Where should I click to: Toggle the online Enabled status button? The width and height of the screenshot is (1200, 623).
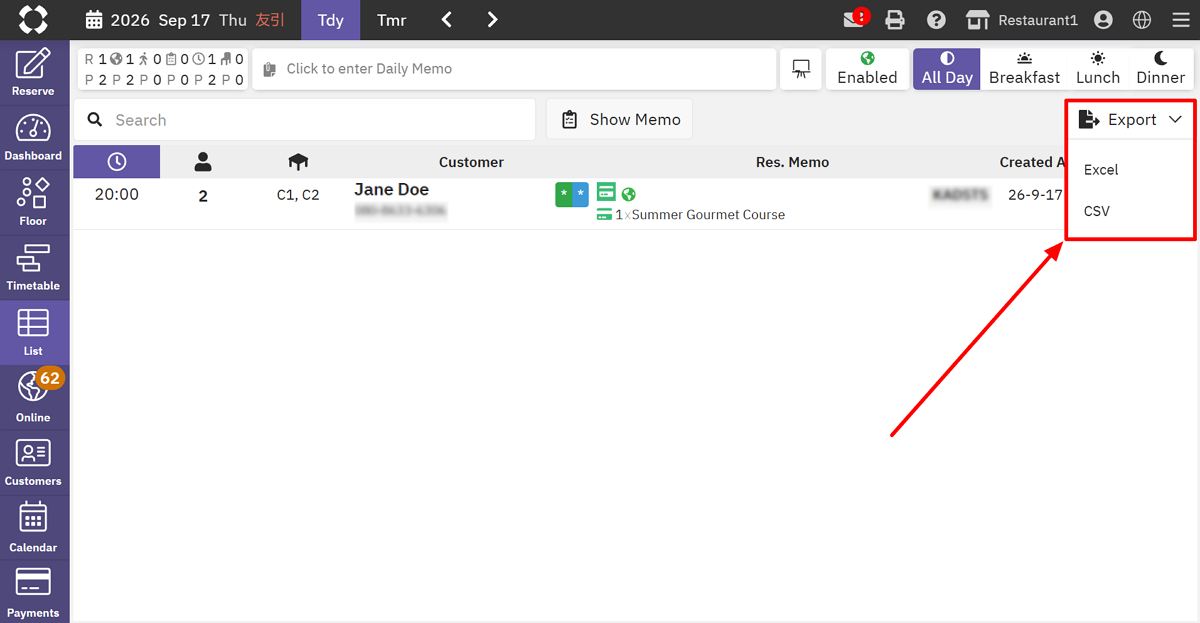(867, 69)
